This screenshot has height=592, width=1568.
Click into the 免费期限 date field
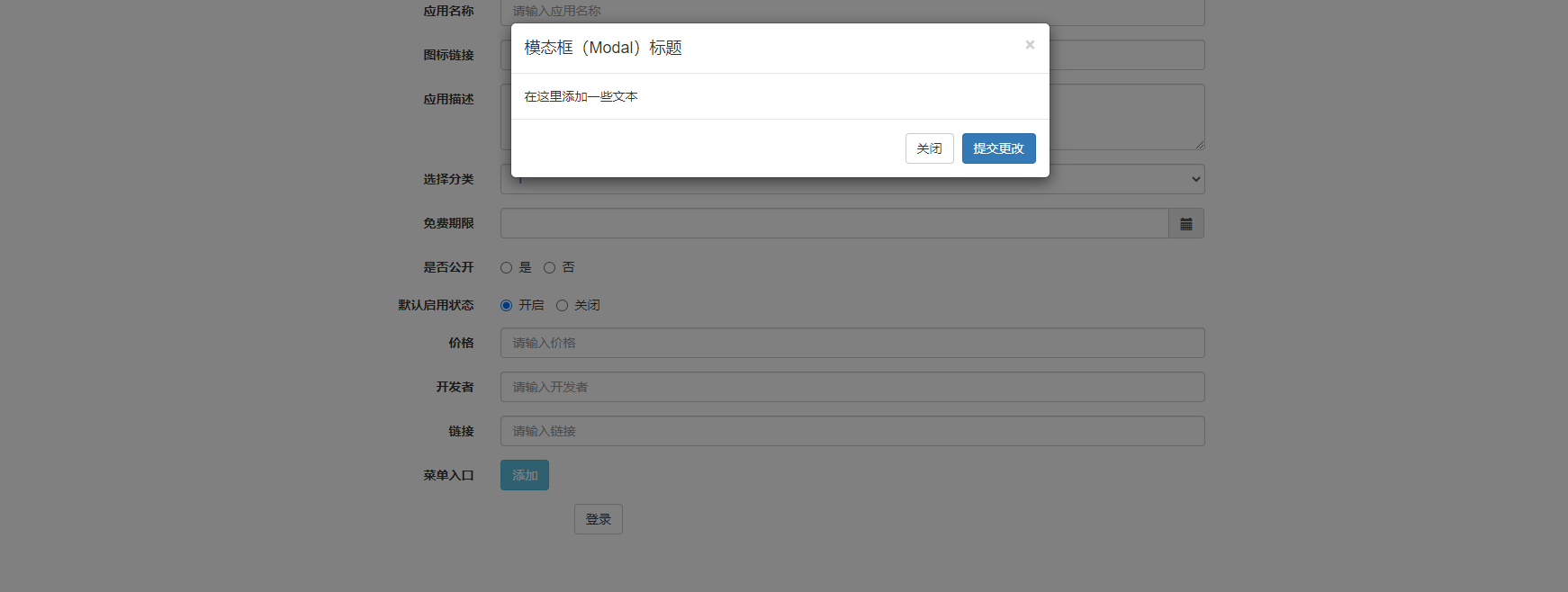834,223
